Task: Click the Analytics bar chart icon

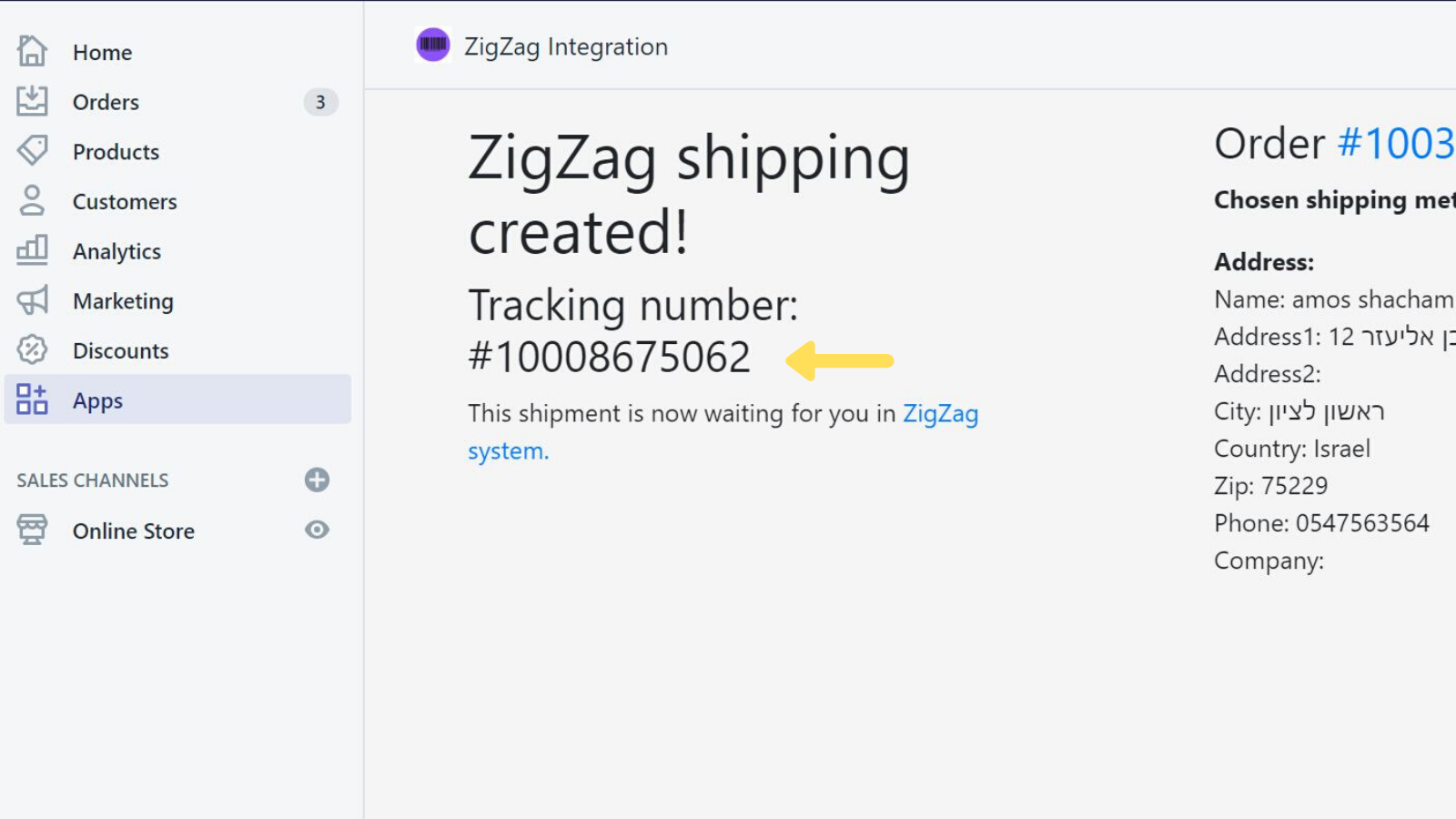Action: tap(32, 249)
